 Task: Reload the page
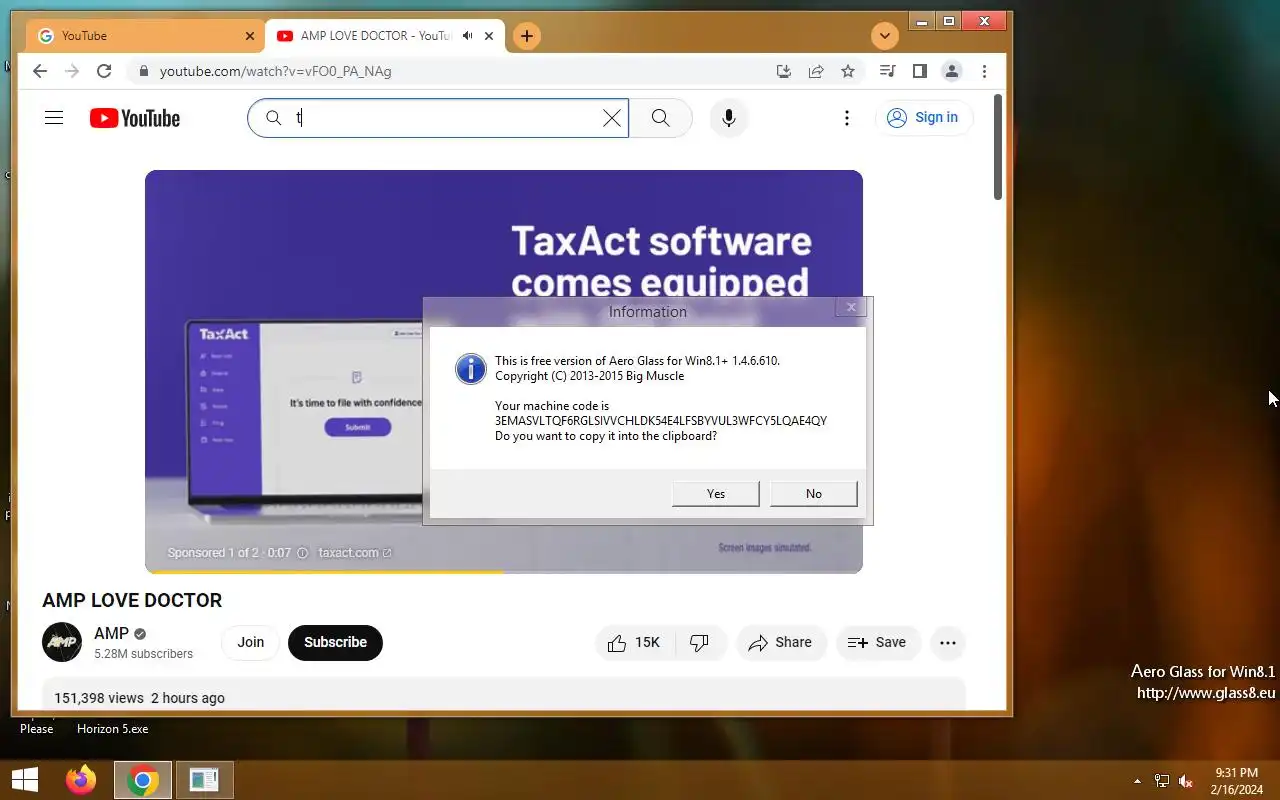[104, 71]
